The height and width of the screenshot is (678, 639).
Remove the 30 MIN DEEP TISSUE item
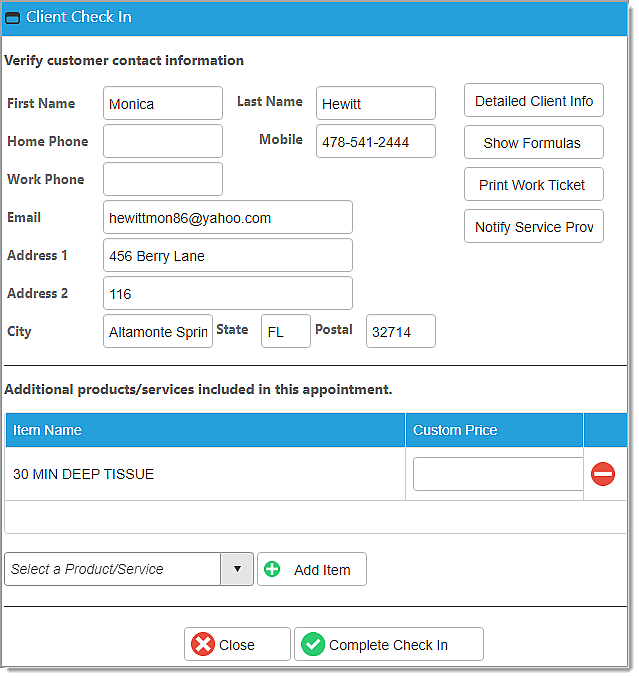pos(603,474)
